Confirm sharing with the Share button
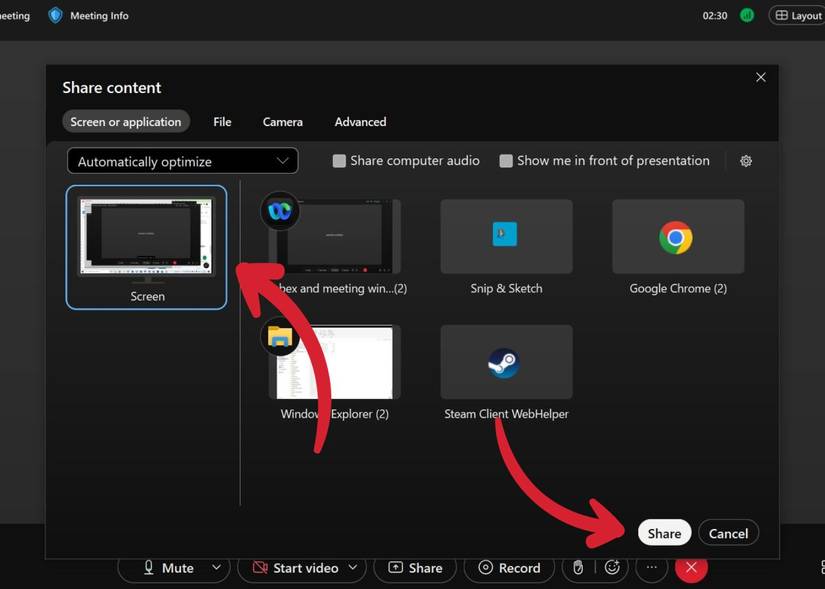The height and width of the screenshot is (589, 825). point(664,533)
